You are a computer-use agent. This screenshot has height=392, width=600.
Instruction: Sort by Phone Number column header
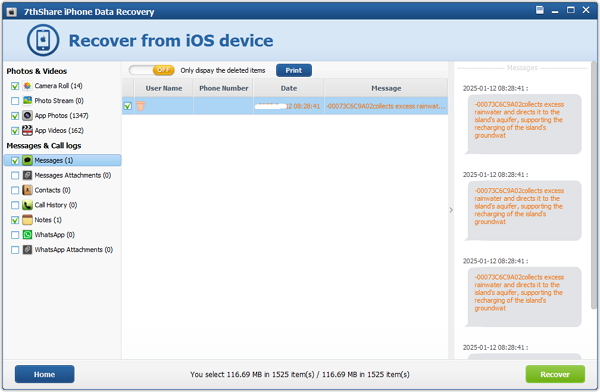tap(223, 88)
